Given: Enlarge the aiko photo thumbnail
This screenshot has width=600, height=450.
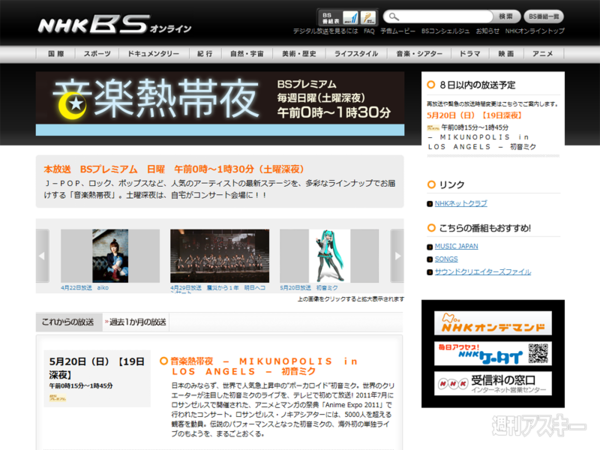Looking at the screenshot, I should [110, 256].
